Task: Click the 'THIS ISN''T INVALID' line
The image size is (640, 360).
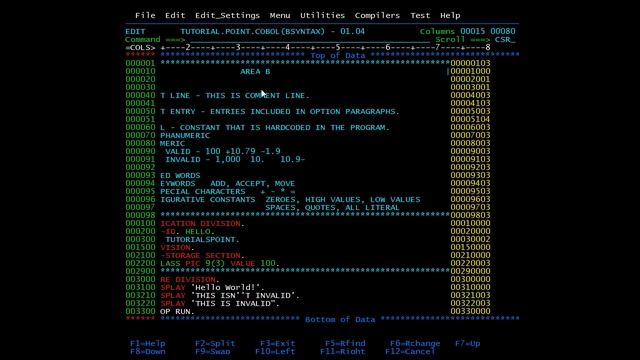Action: pyautogui.click(x=230, y=296)
